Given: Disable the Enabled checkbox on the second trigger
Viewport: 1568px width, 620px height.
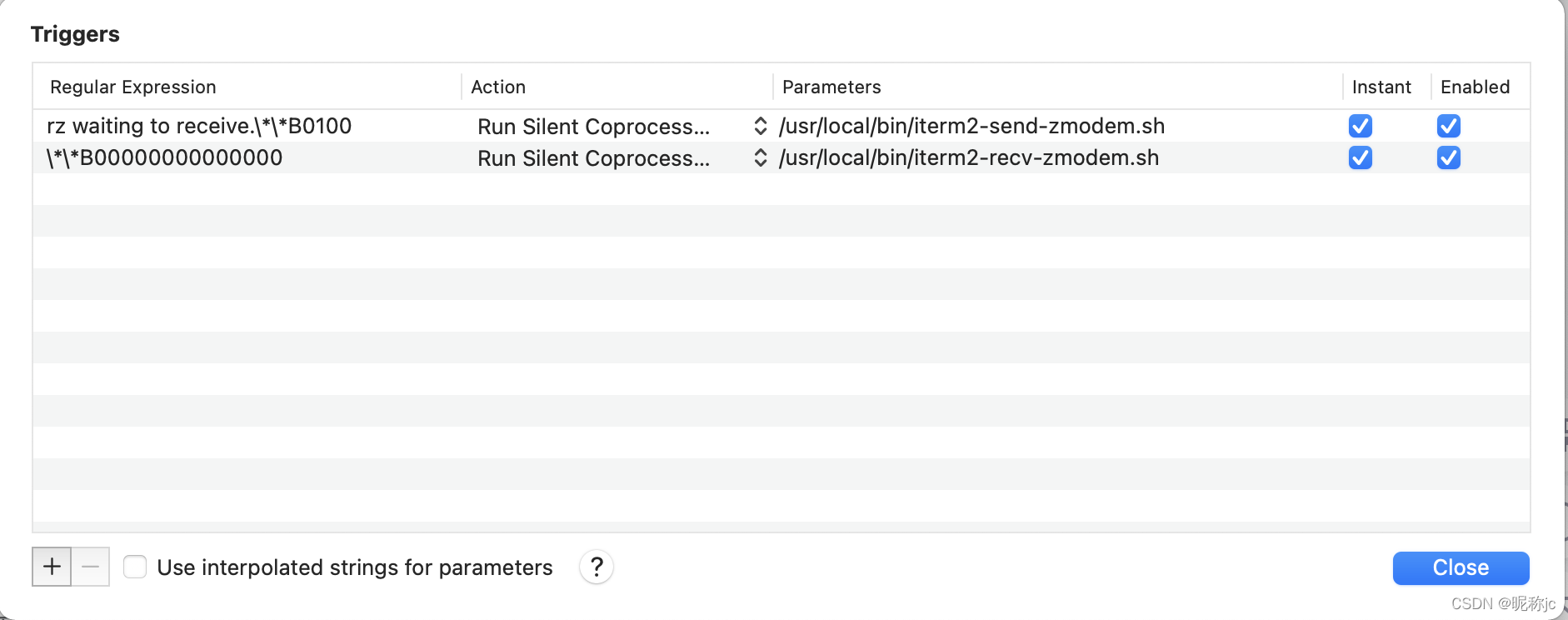Looking at the screenshot, I should pos(1448,157).
